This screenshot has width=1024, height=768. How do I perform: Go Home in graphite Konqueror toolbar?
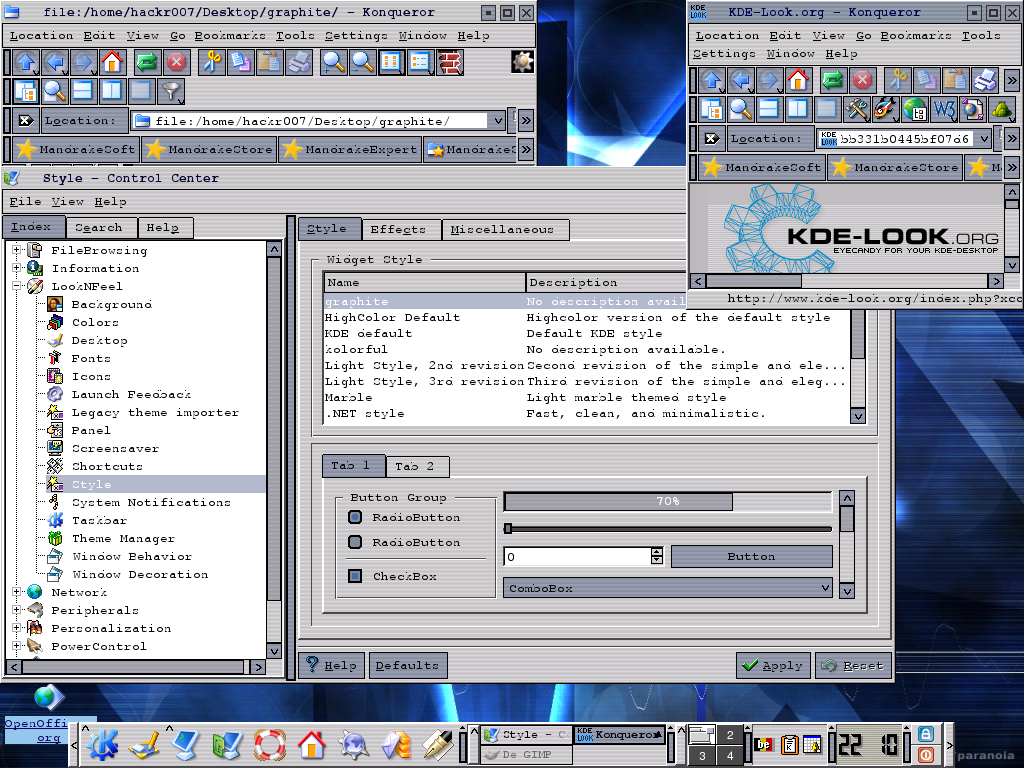pyautogui.click(x=112, y=63)
